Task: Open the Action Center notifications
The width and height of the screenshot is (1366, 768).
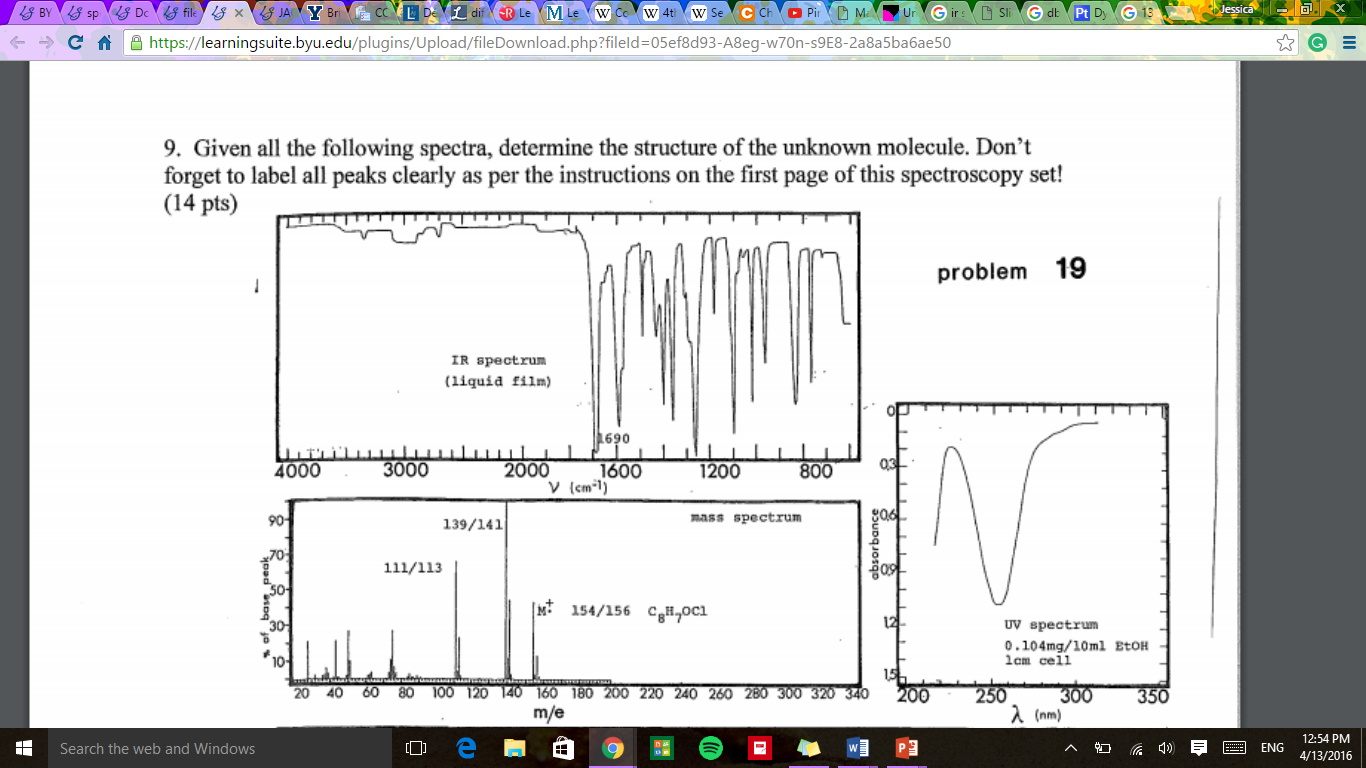Action: [1197, 747]
